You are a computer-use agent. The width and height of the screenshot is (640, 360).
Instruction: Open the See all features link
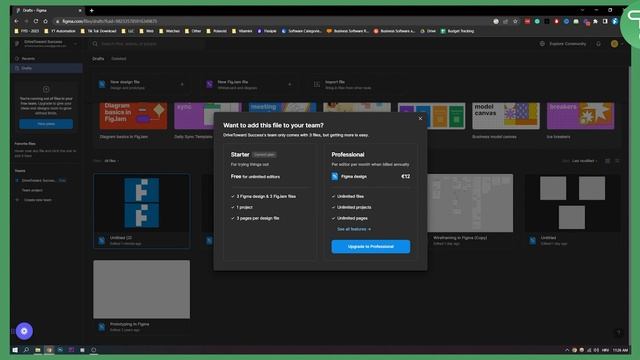(354, 229)
